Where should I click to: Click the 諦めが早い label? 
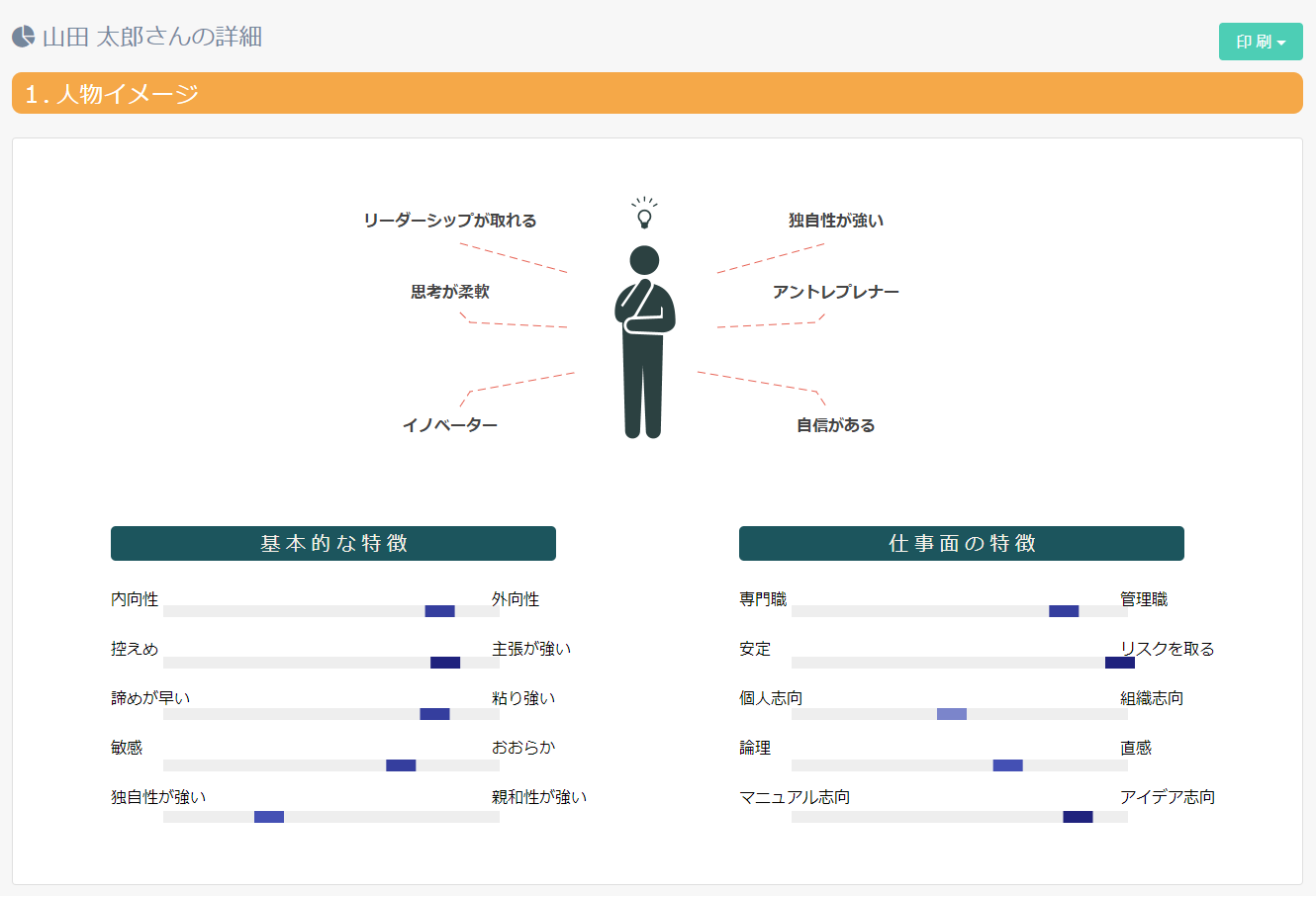point(150,698)
